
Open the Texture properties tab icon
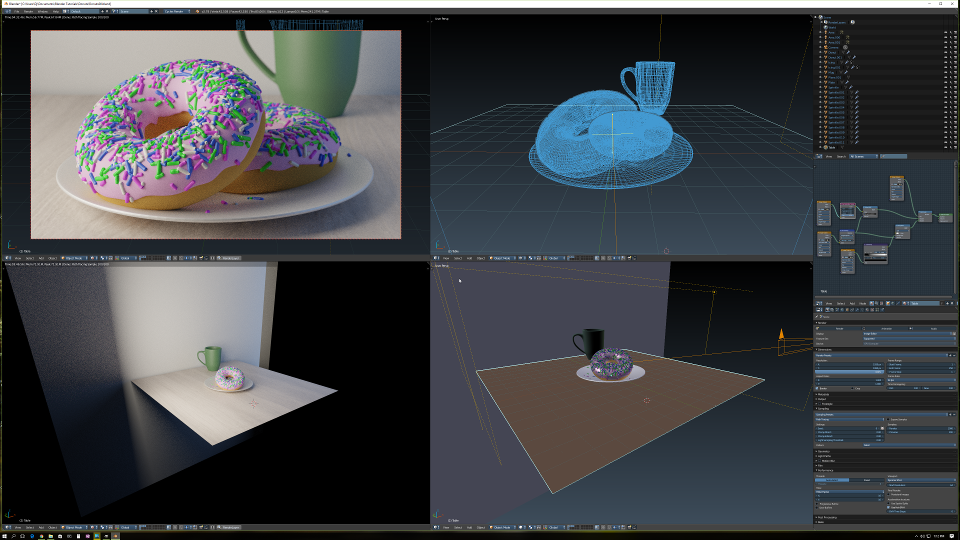(x=872, y=310)
